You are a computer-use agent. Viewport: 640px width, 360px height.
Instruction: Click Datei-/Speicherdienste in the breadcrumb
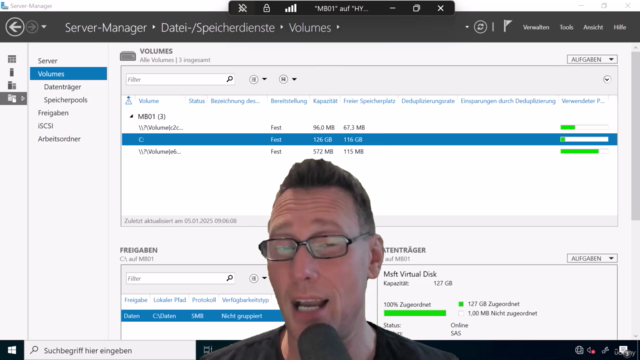click(218, 28)
